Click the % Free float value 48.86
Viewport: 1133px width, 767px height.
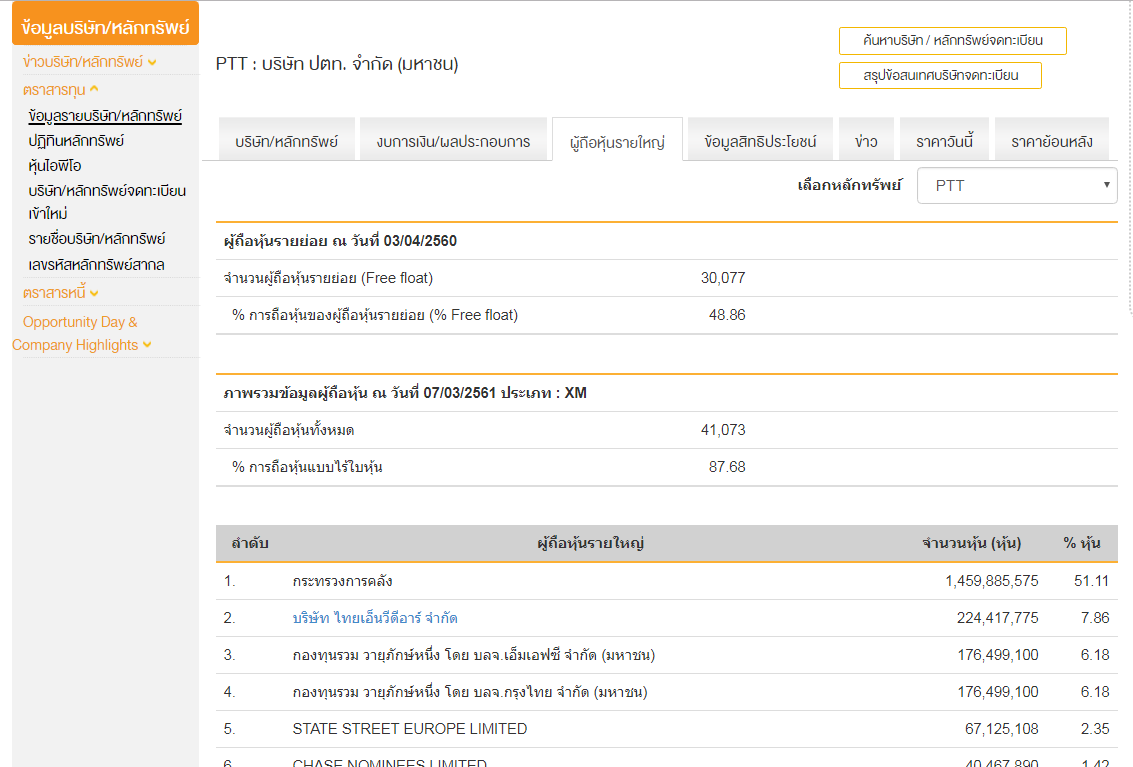(x=727, y=315)
